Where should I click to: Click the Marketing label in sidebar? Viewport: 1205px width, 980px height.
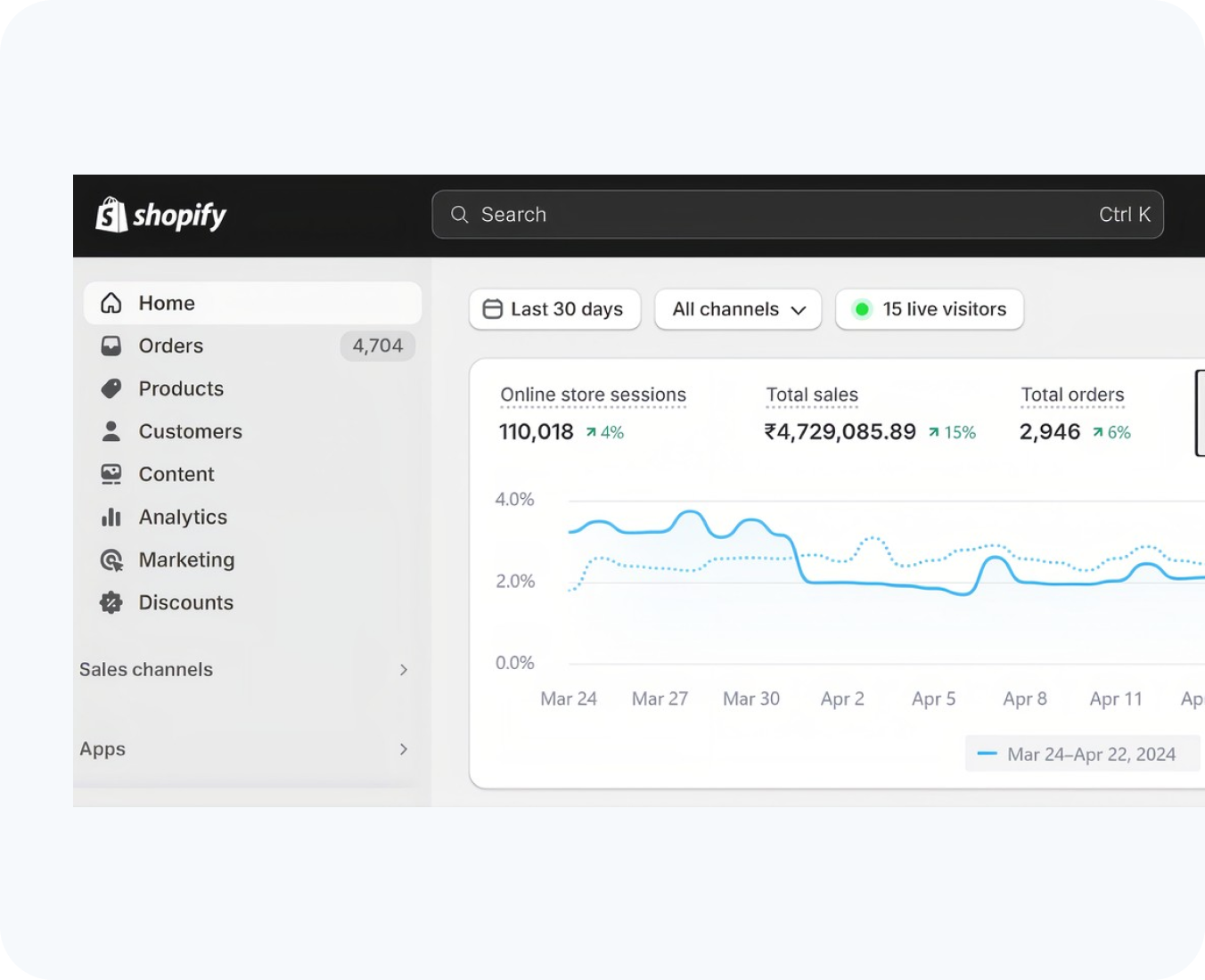point(186,559)
